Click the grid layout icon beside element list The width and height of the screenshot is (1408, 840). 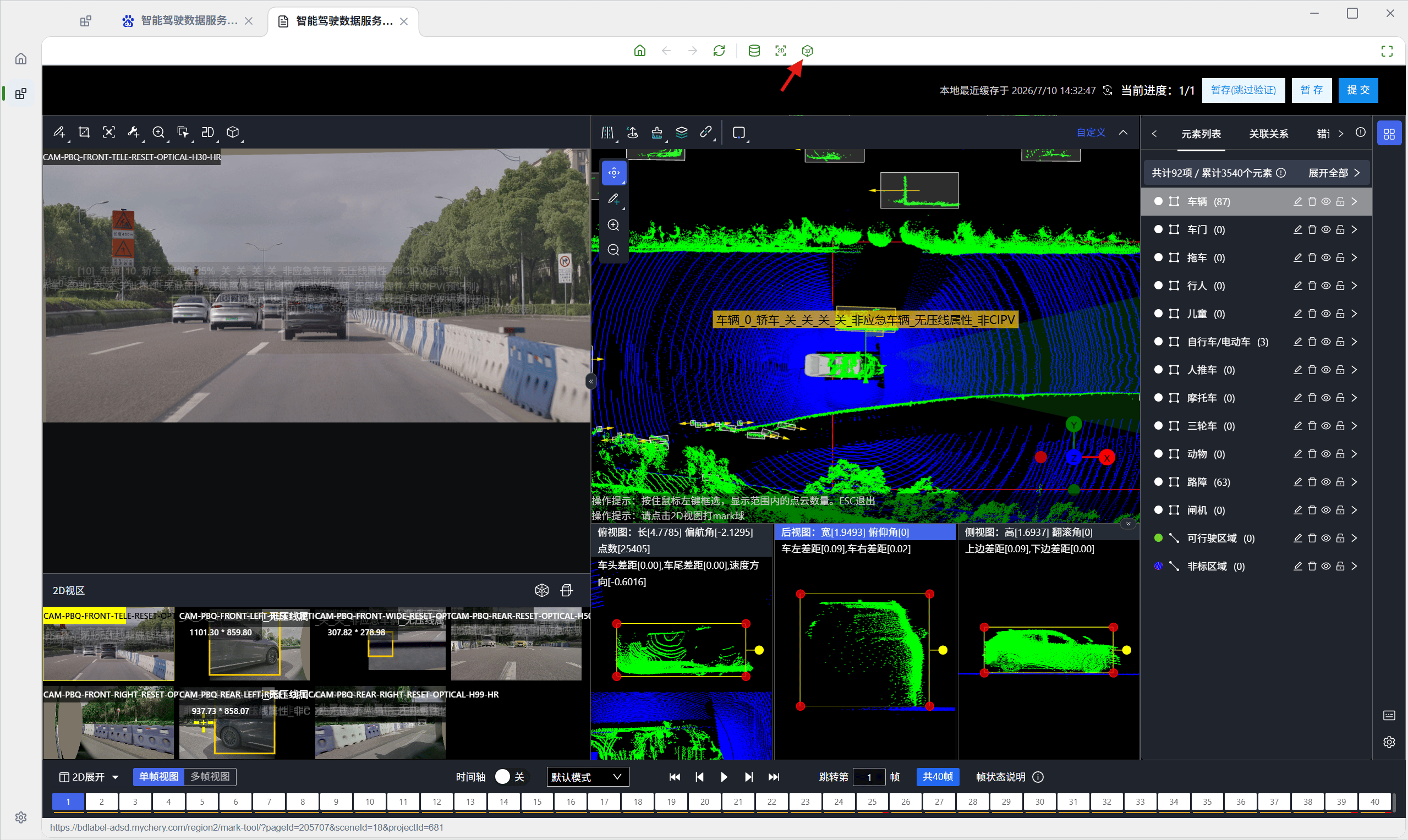click(1389, 134)
